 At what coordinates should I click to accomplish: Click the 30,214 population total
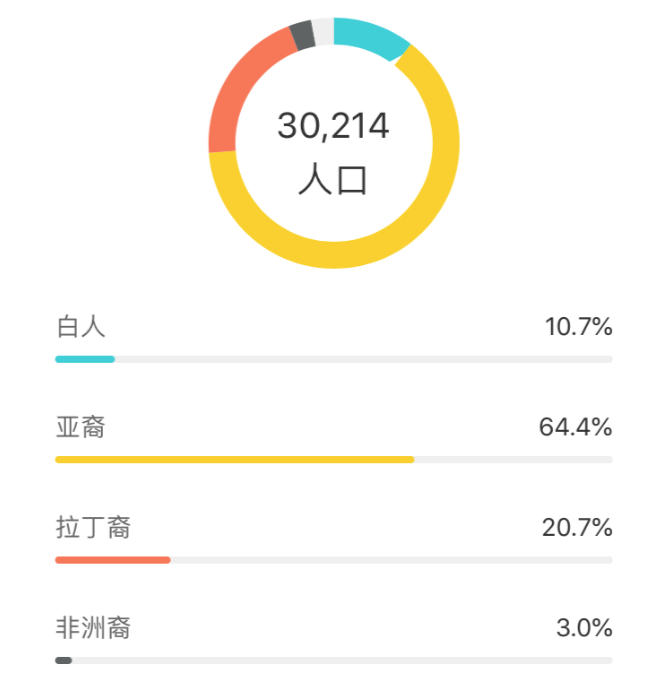(x=333, y=127)
